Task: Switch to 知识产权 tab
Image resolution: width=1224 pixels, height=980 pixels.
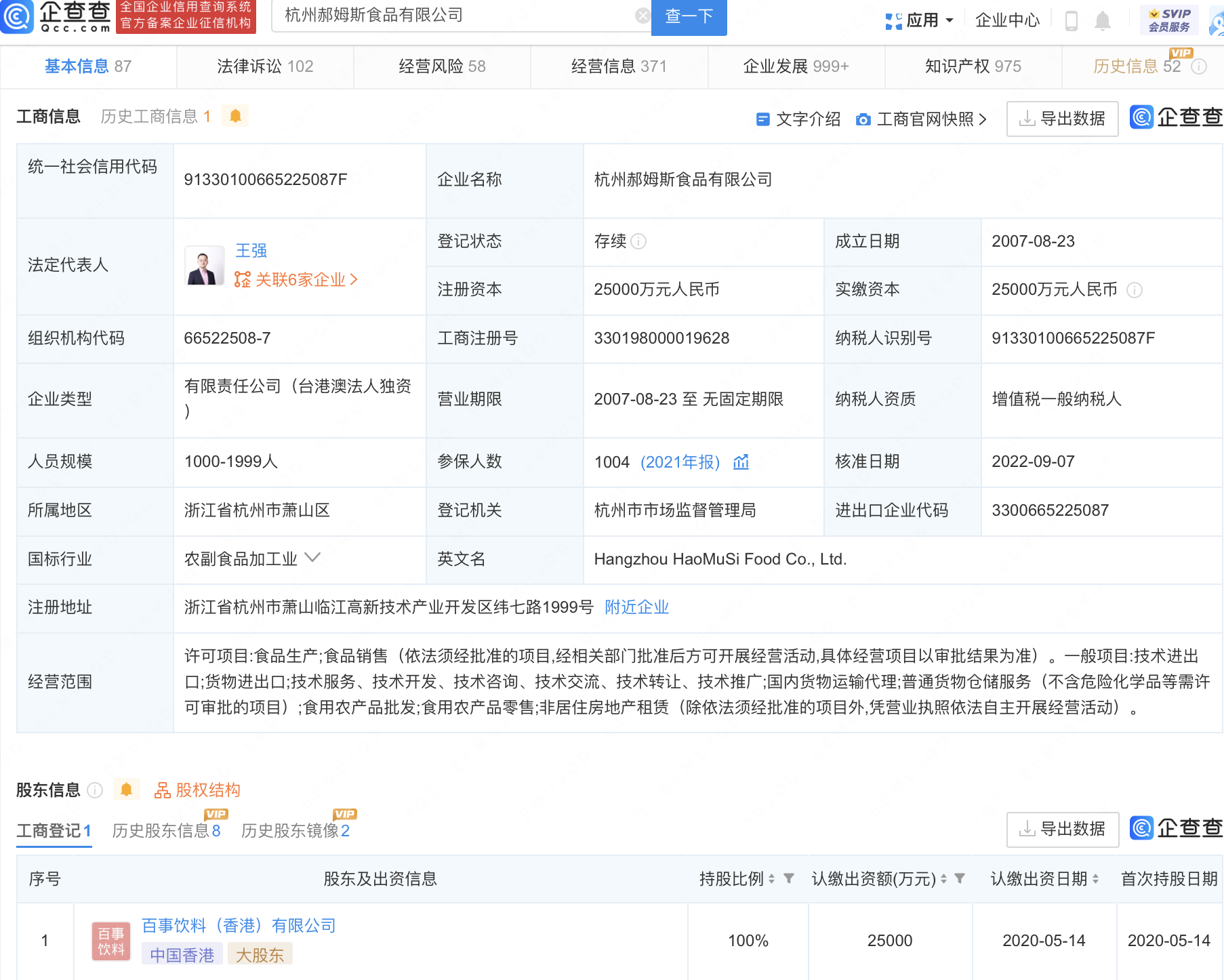Action: pyautogui.click(x=973, y=66)
